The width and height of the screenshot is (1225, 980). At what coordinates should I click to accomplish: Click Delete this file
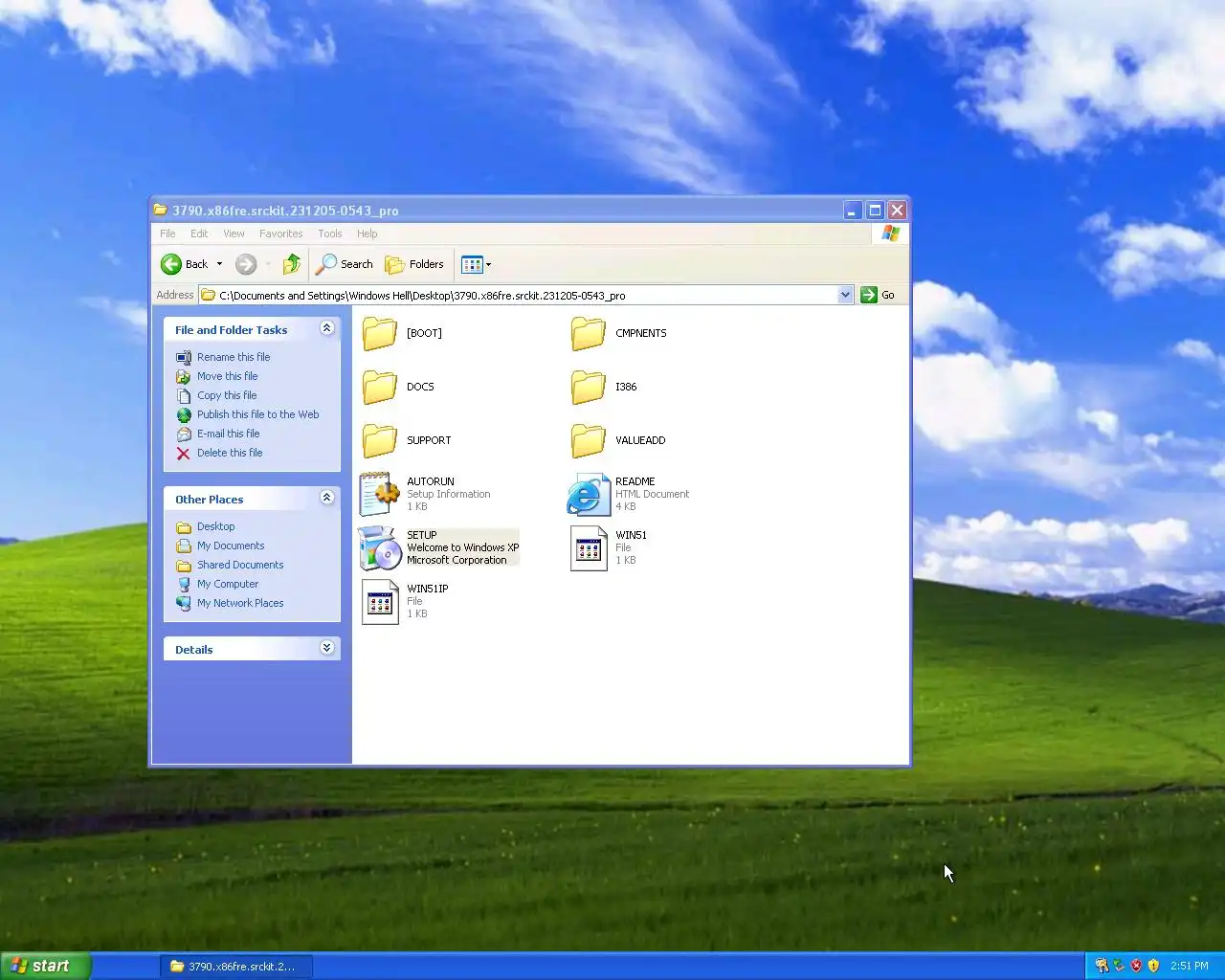click(x=230, y=453)
